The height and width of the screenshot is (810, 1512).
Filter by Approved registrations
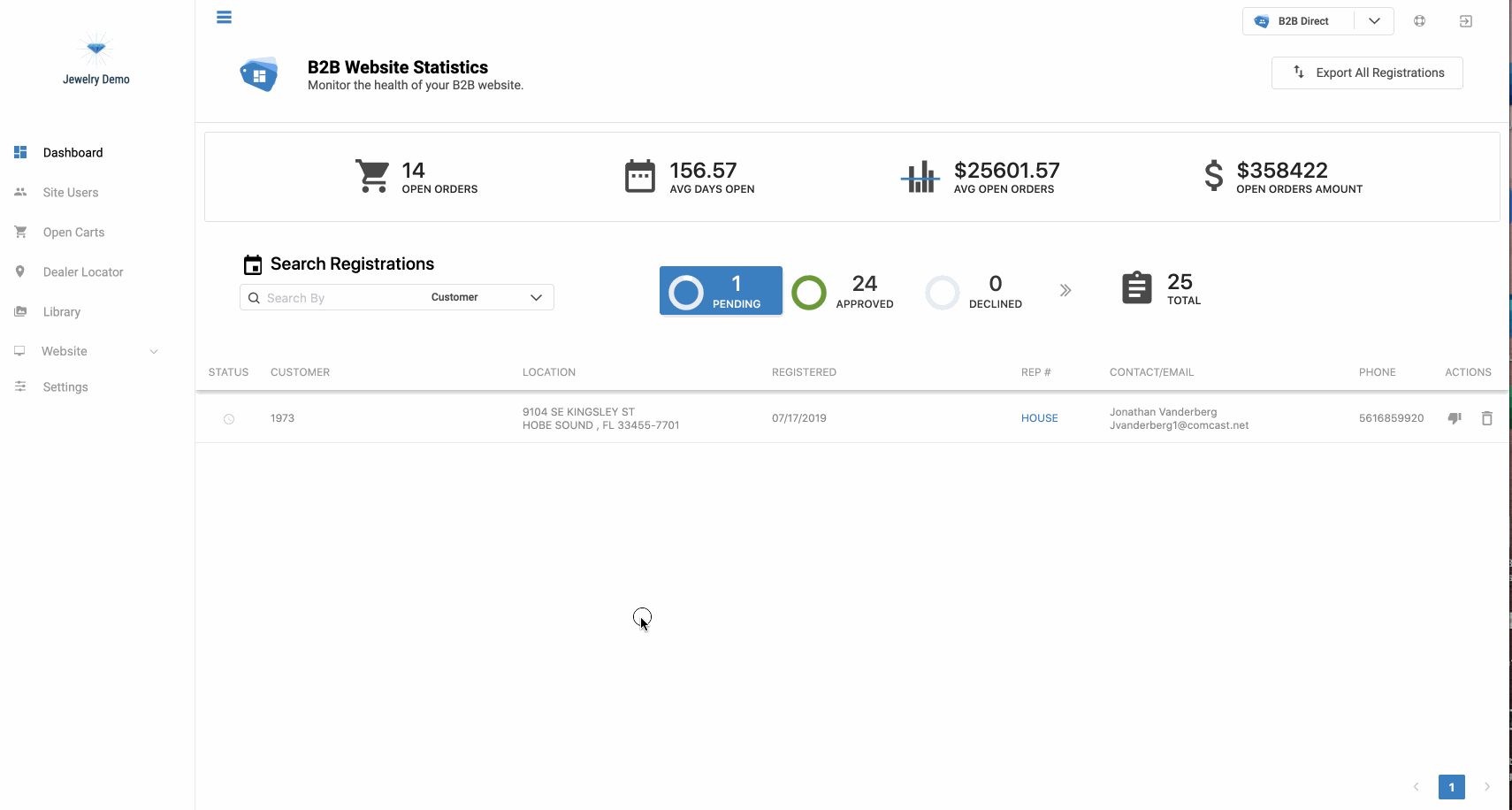coord(843,292)
